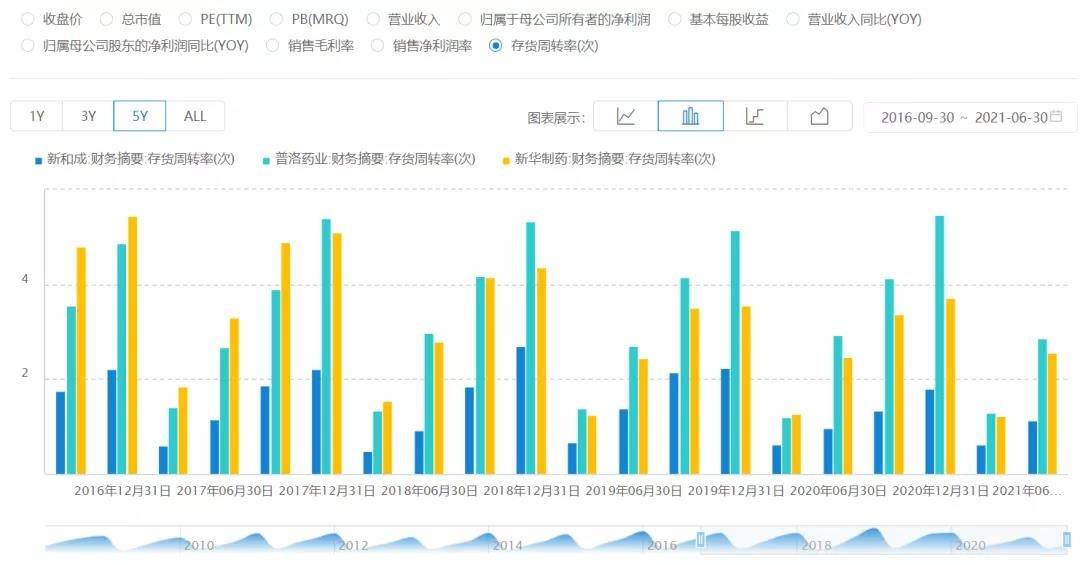
Task: Choose the 3Y time range tab
Action: click(x=88, y=116)
